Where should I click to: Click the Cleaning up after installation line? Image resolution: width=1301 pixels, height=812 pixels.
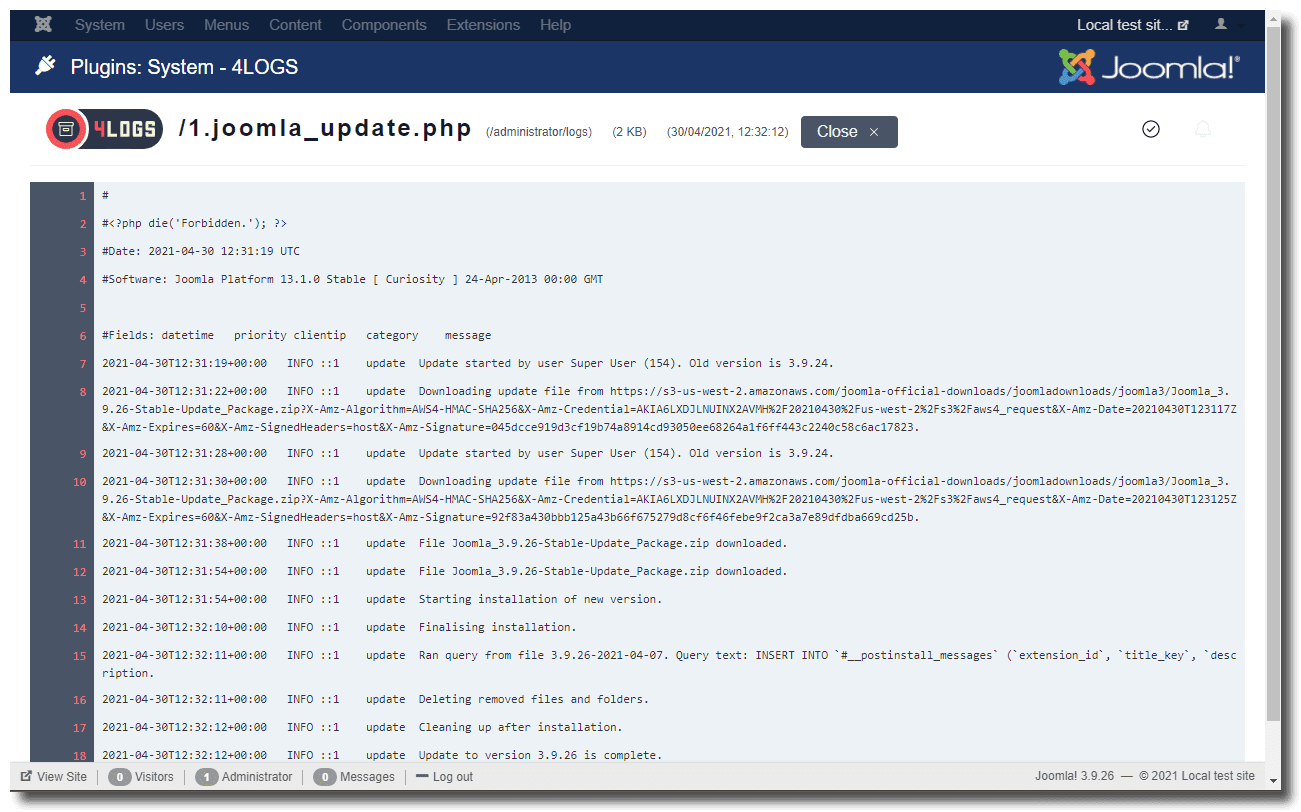coord(362,727)
